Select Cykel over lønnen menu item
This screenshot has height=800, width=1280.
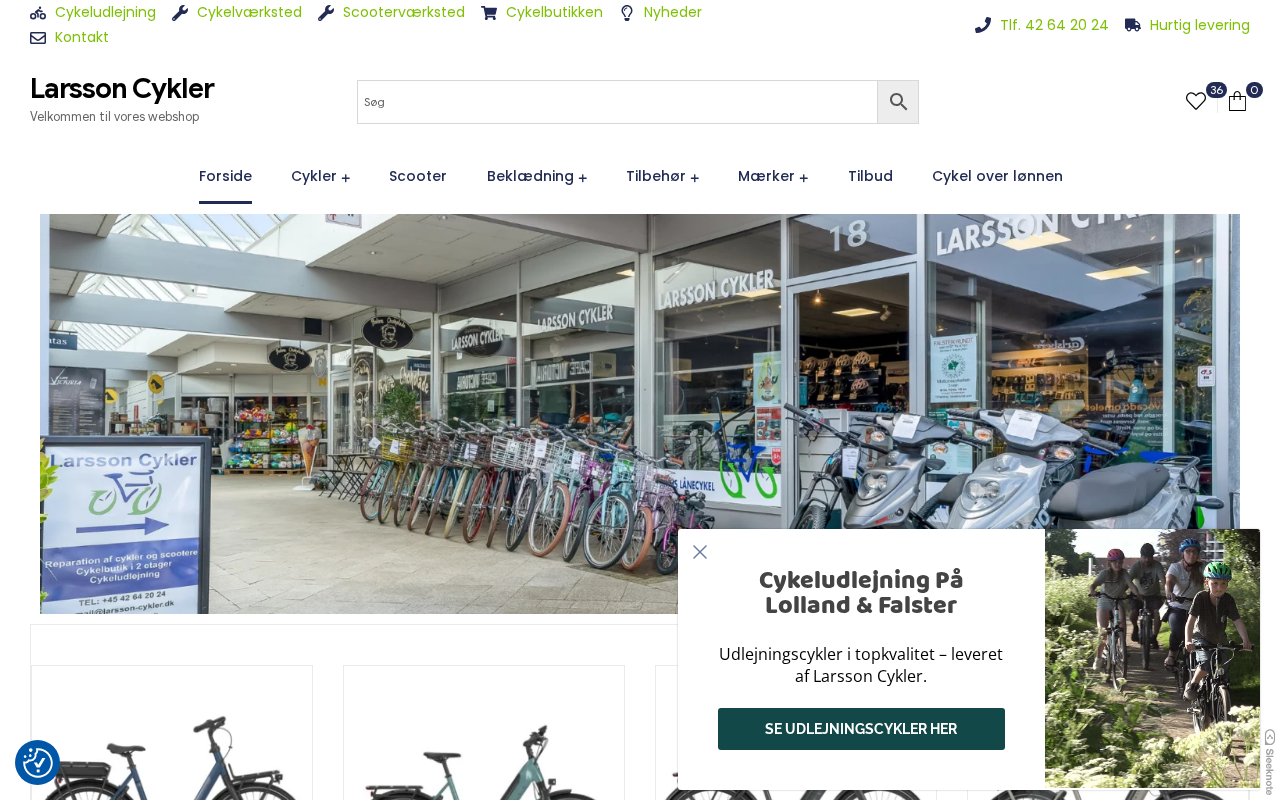[997, 176]
